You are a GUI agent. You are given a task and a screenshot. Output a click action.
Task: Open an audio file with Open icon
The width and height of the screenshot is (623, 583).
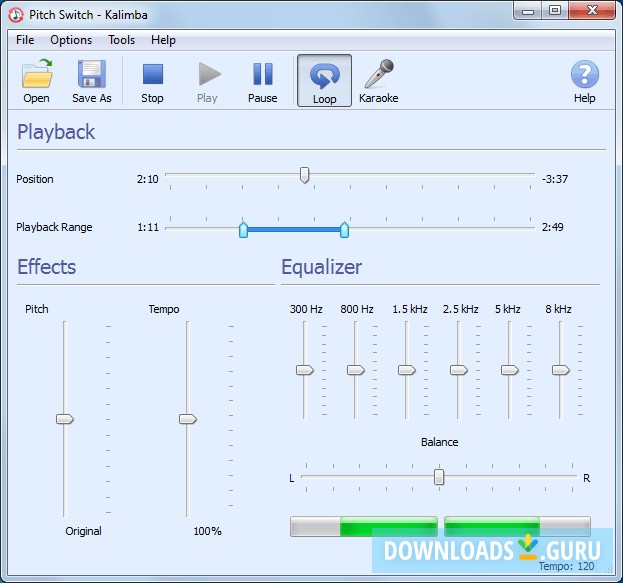coord(37,81)
